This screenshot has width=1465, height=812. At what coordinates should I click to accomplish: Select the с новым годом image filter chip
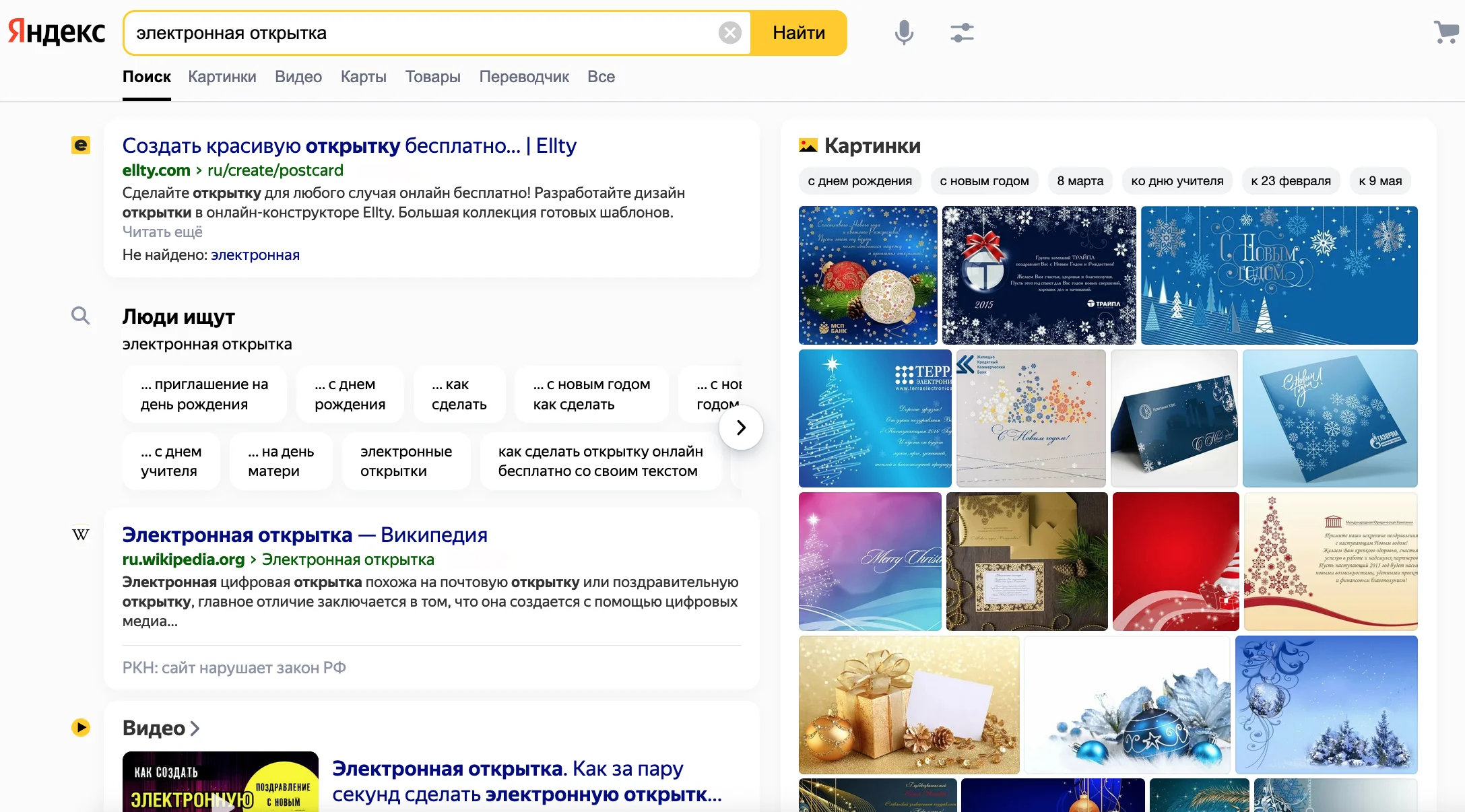984,180
